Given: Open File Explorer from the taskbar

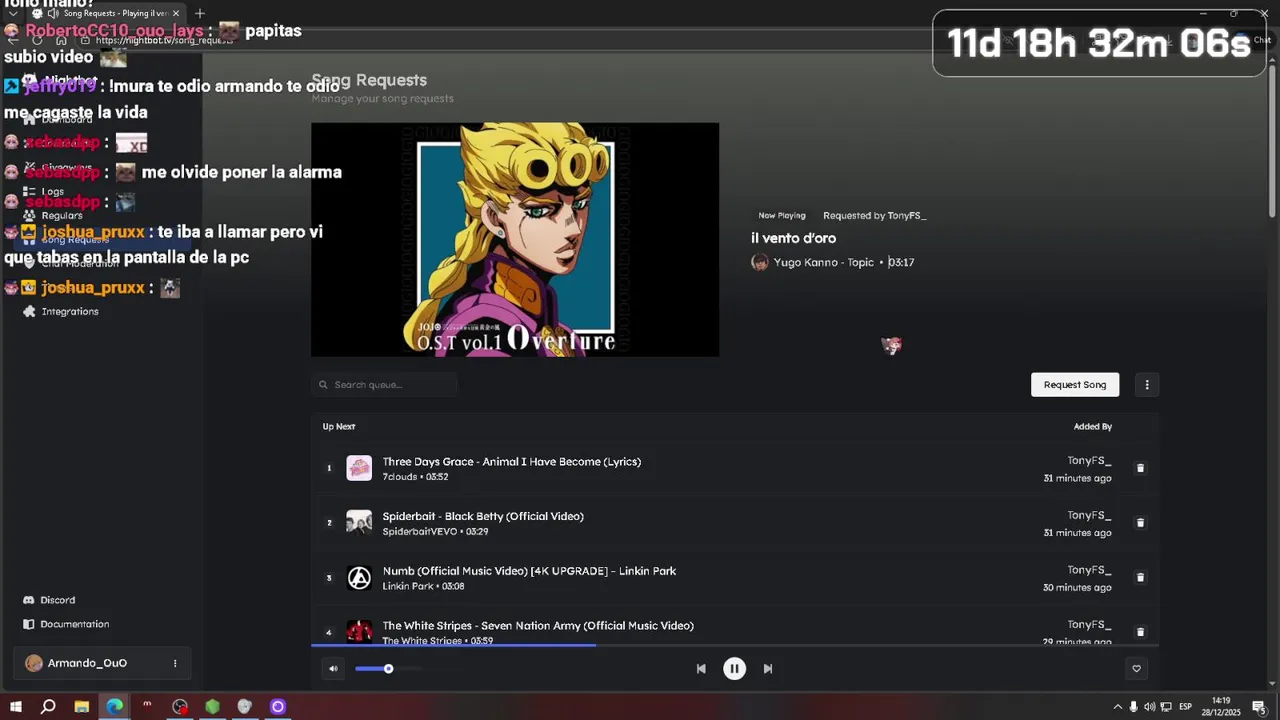Looking at the screenshot, I should pyautogui.click(x=82, y=707).
